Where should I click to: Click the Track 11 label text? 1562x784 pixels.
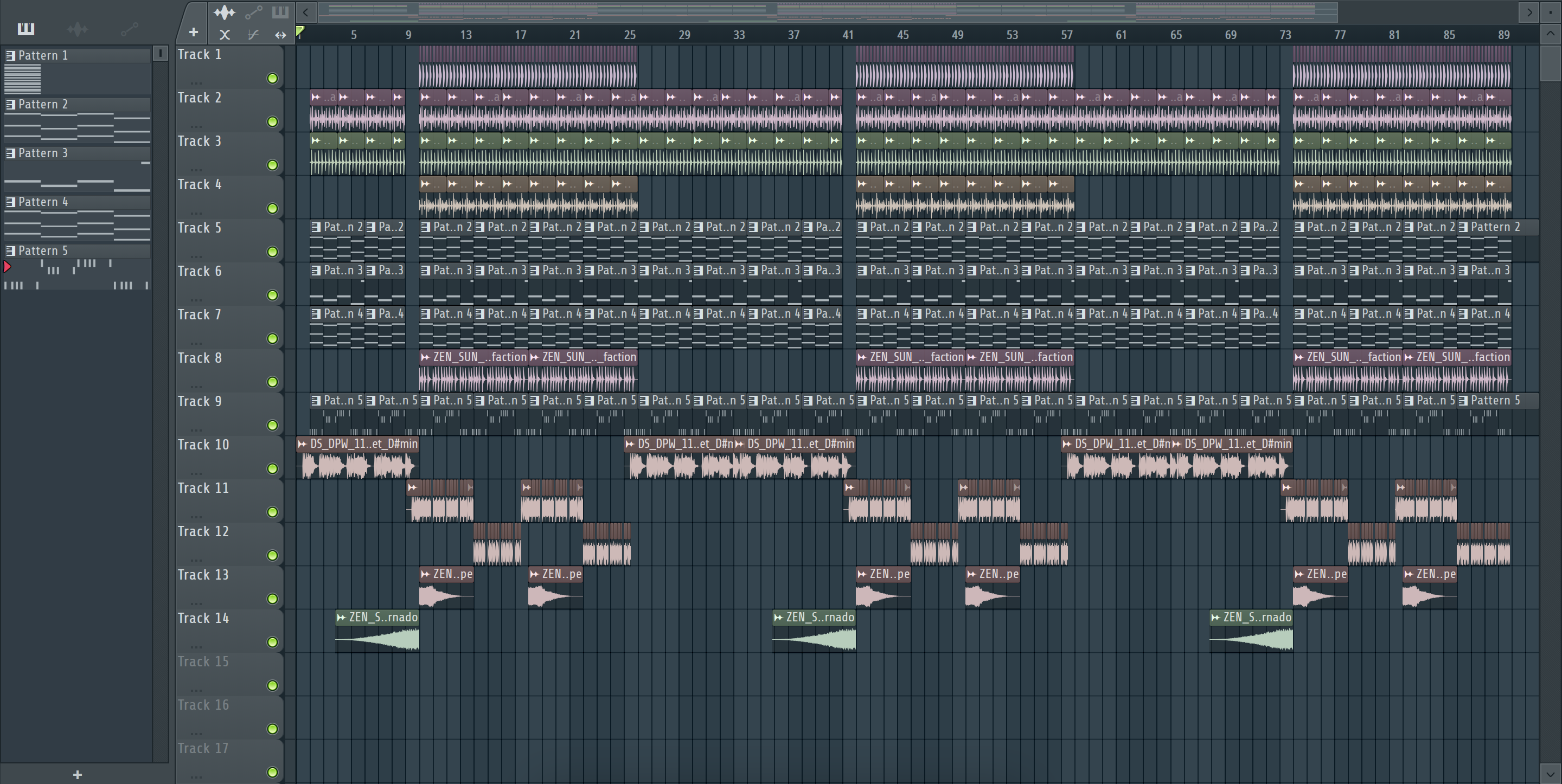coord(203,488)
